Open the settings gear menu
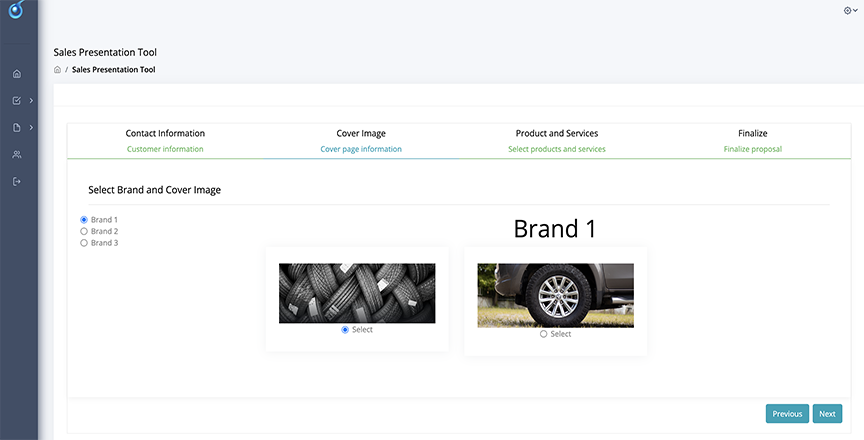 point(850,10)
